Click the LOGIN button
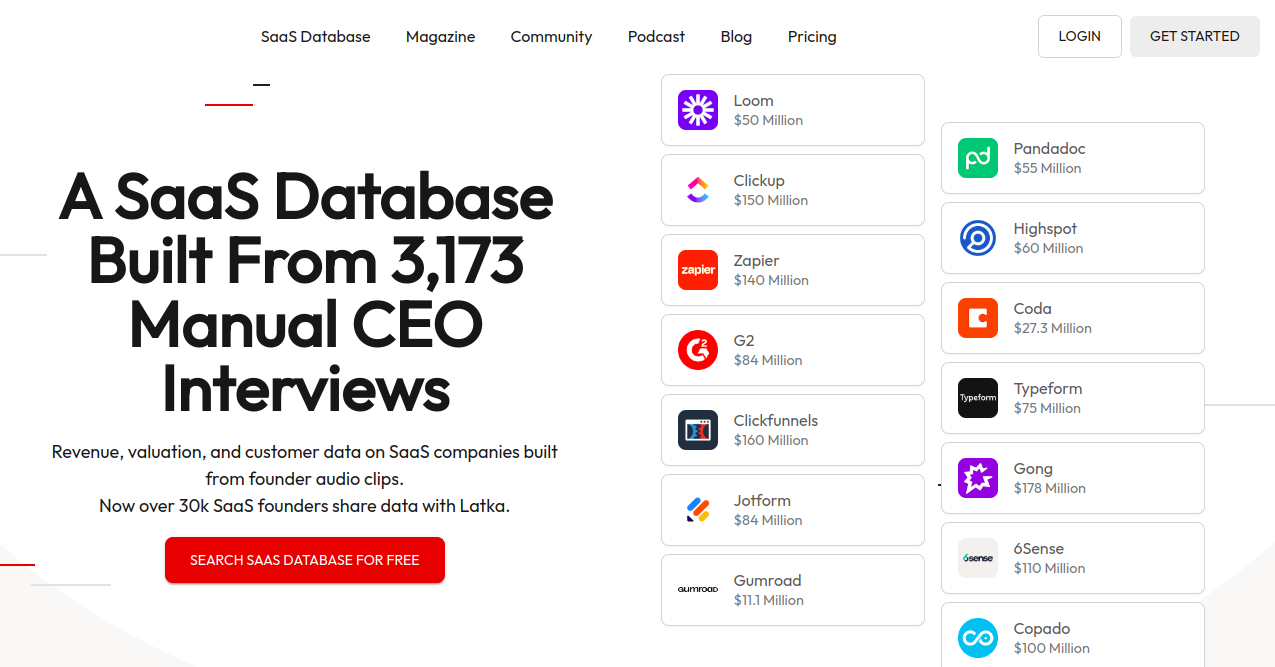Viewport: 1275px width, 667px height. (1080, 36)
